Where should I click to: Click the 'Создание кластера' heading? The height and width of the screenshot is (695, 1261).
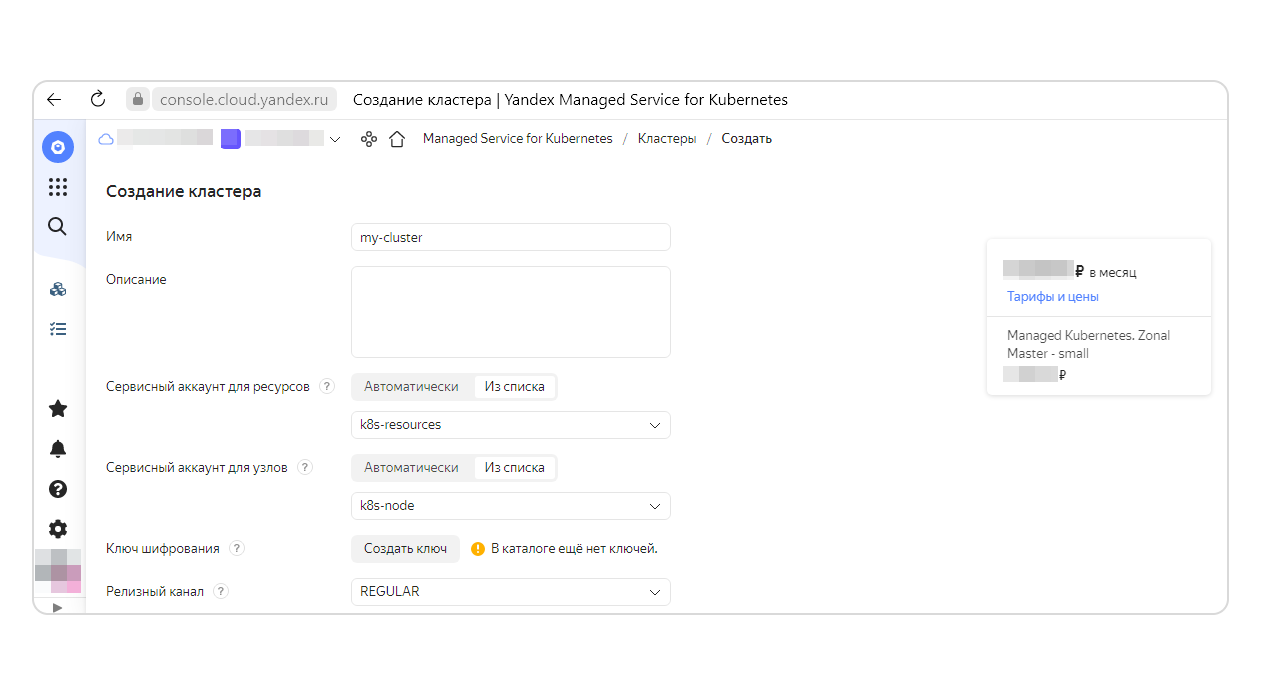pos(184,191)
